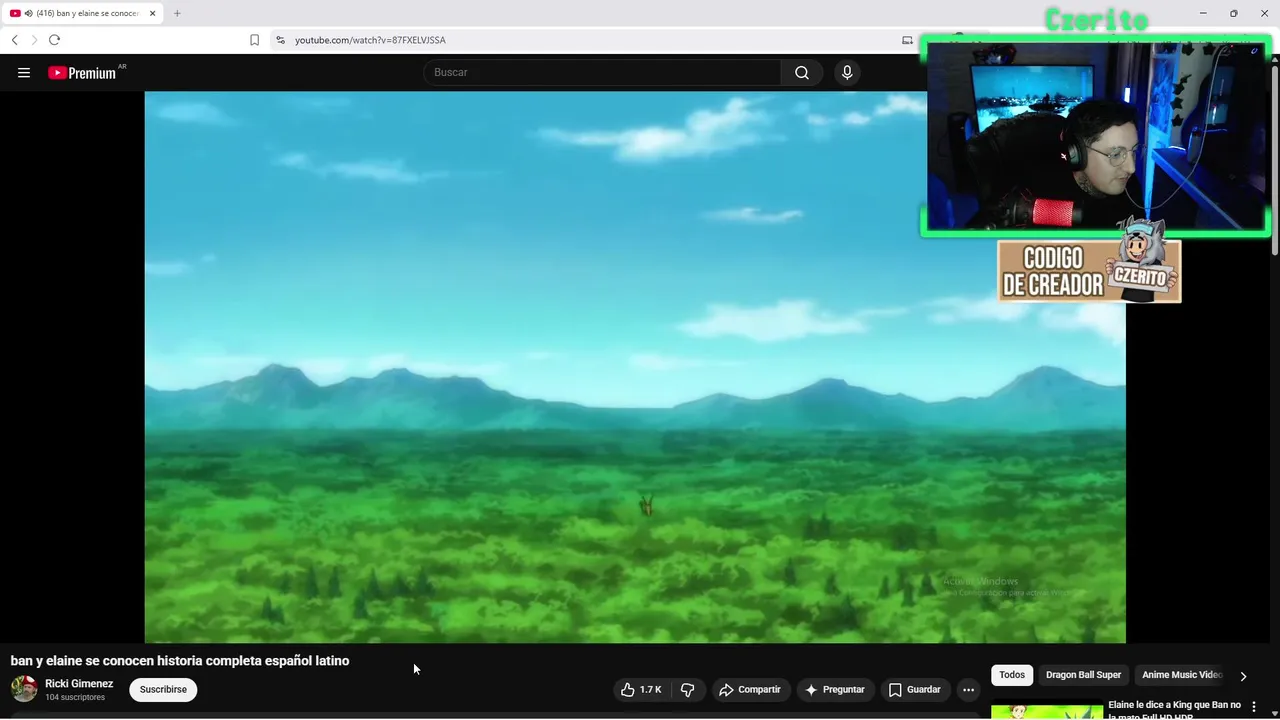The height and width of the screenshot is (720, 1280).
Task: Focus the Buscar search field
Action: [603, 72]
